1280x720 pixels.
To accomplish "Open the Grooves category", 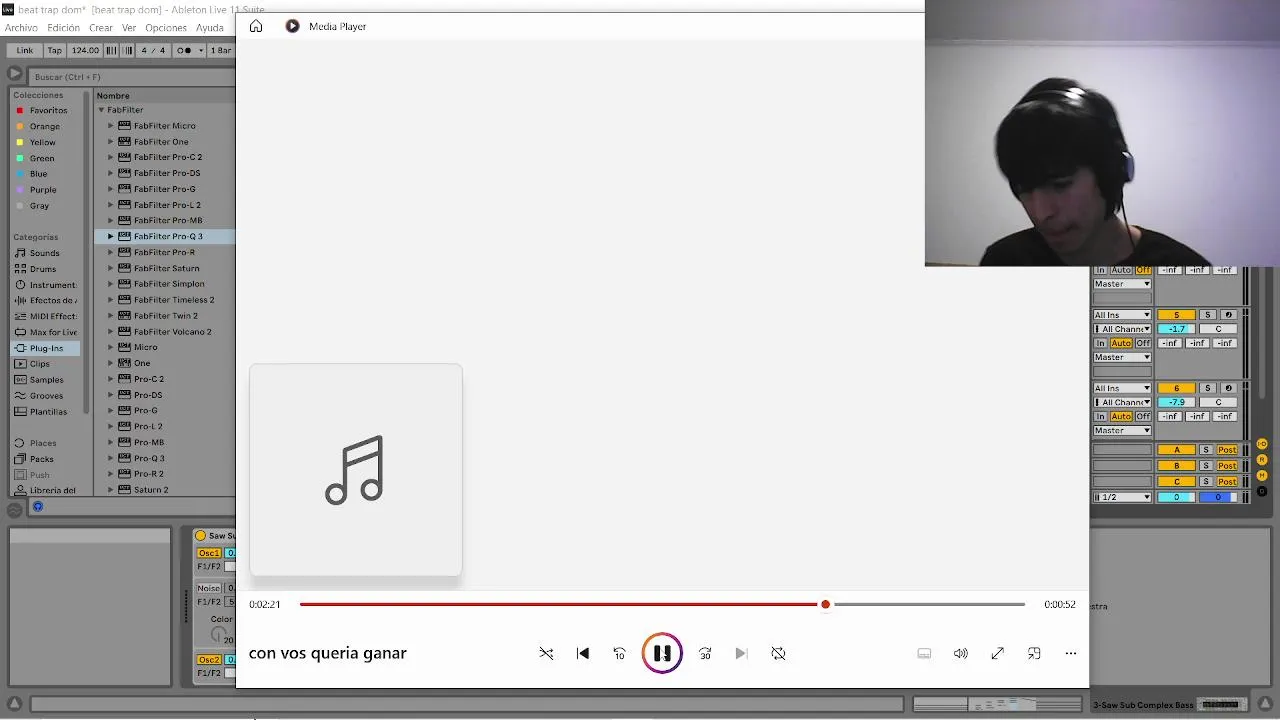I will (46, 396).
